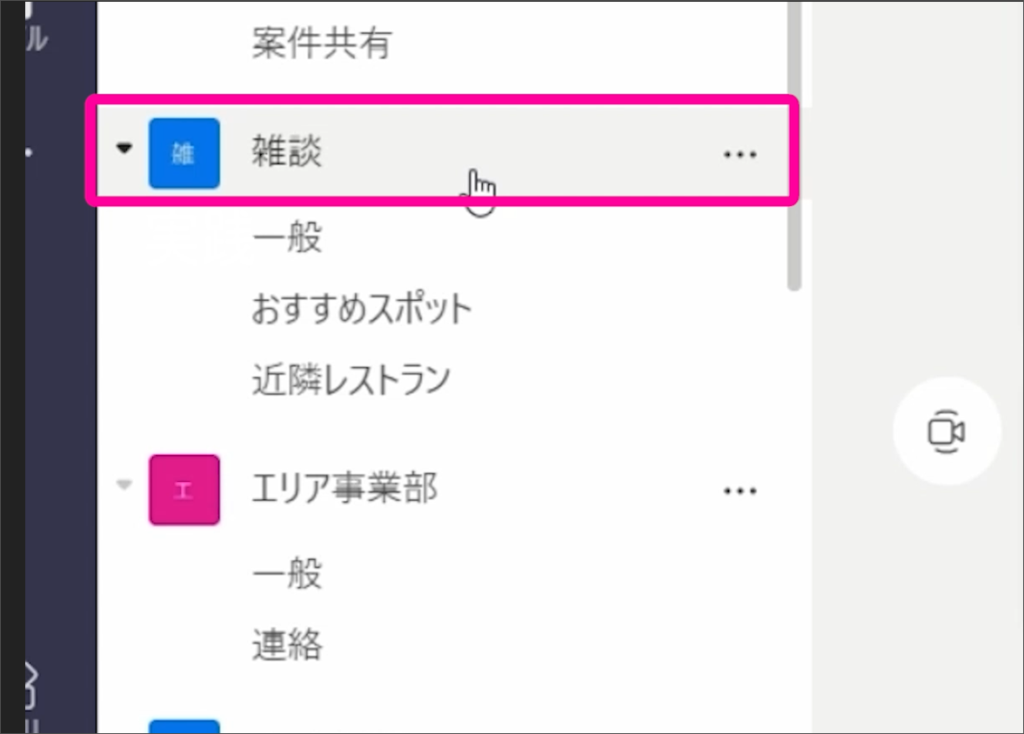Open the 雑談 team blue avatar icon
Viewport: 1024px width, 734px height.
coord(184,153)
